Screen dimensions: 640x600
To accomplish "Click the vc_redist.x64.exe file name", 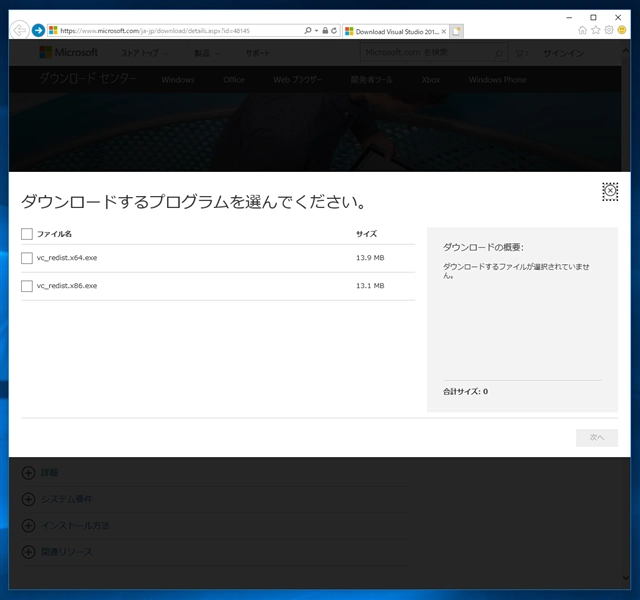I will click(67, 258).
